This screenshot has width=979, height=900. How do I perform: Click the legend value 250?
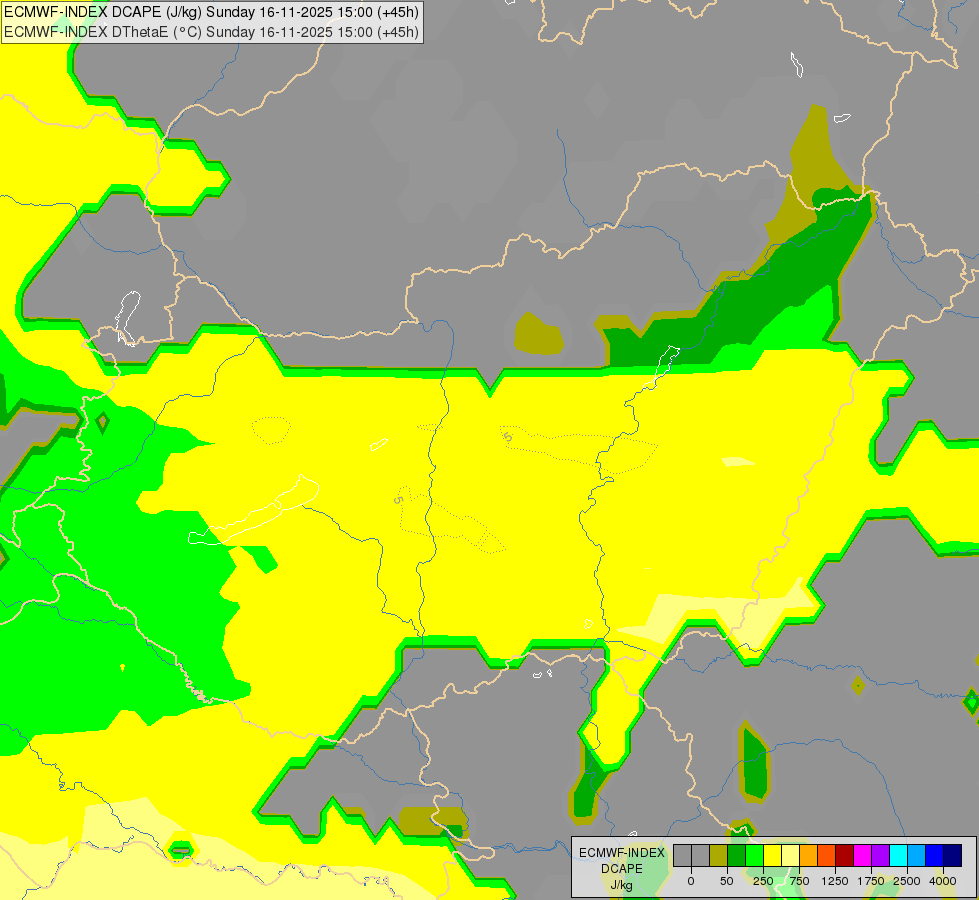tap(763, 881)
